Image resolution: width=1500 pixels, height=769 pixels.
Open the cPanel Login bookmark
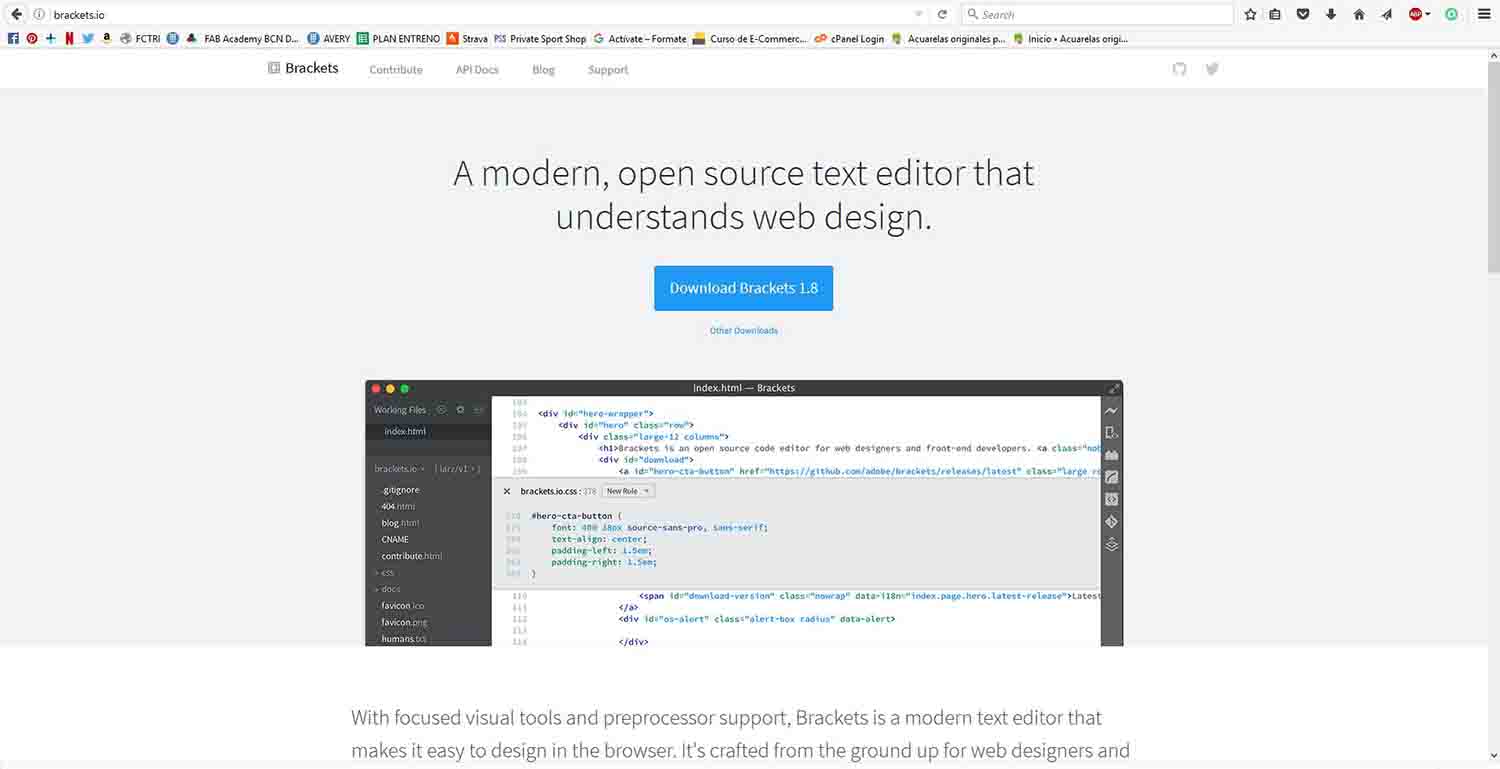pyautogui.click(x=850, y=39)
